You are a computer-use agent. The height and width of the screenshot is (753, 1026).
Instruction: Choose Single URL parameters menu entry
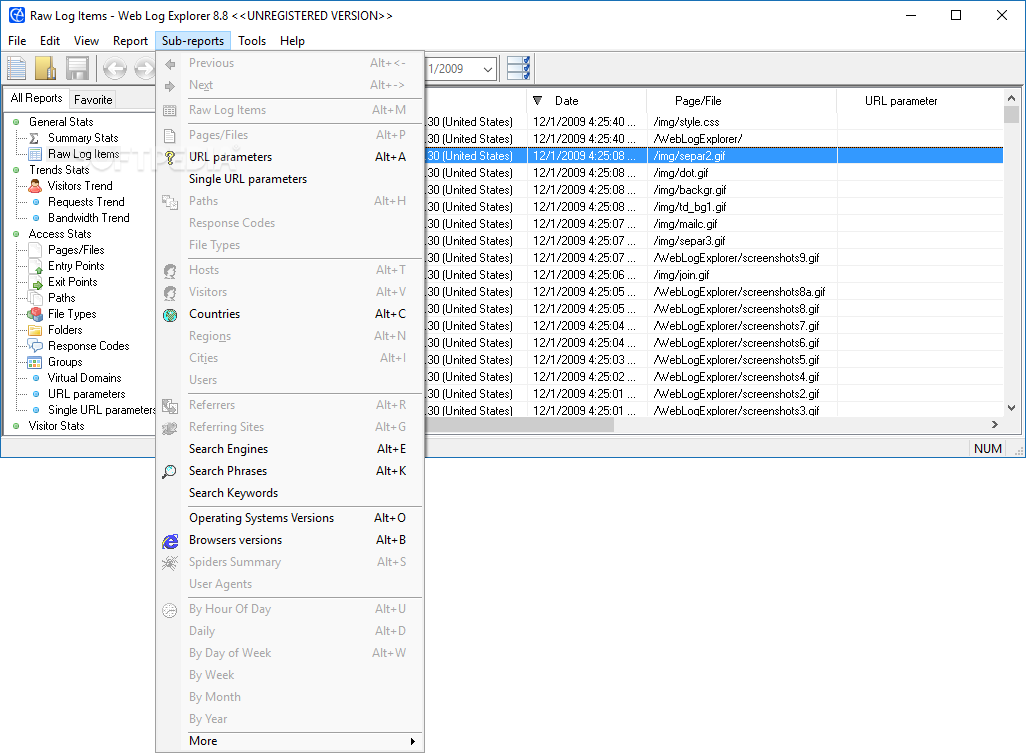pos(290,179)
